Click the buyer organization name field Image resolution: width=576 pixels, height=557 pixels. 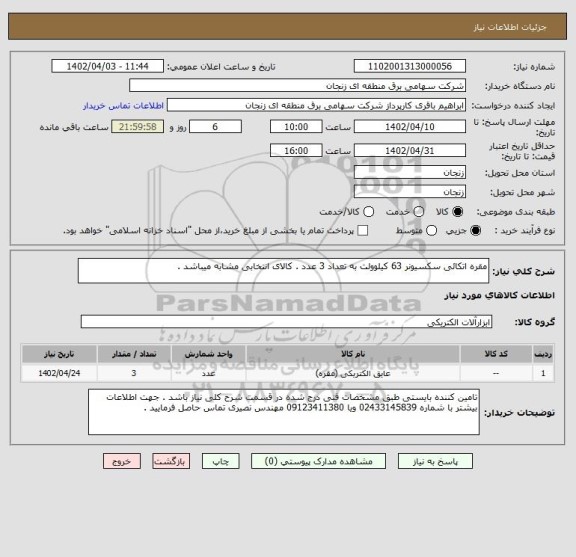pos(298,86)
